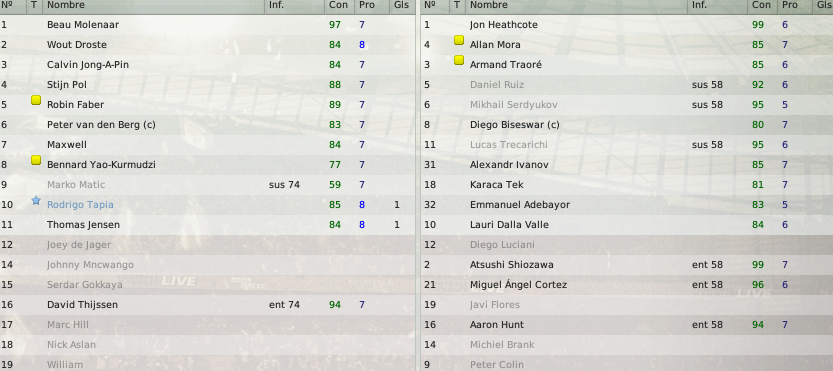Click Marko Matic's sus 74 info
The image size is (833, 371).
(x=284, y=185)
